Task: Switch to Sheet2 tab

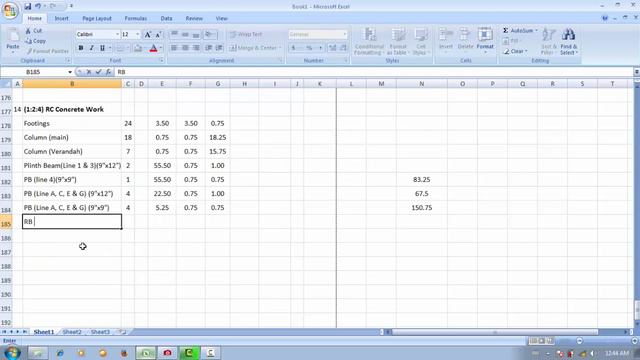Action: pos(72,332)
